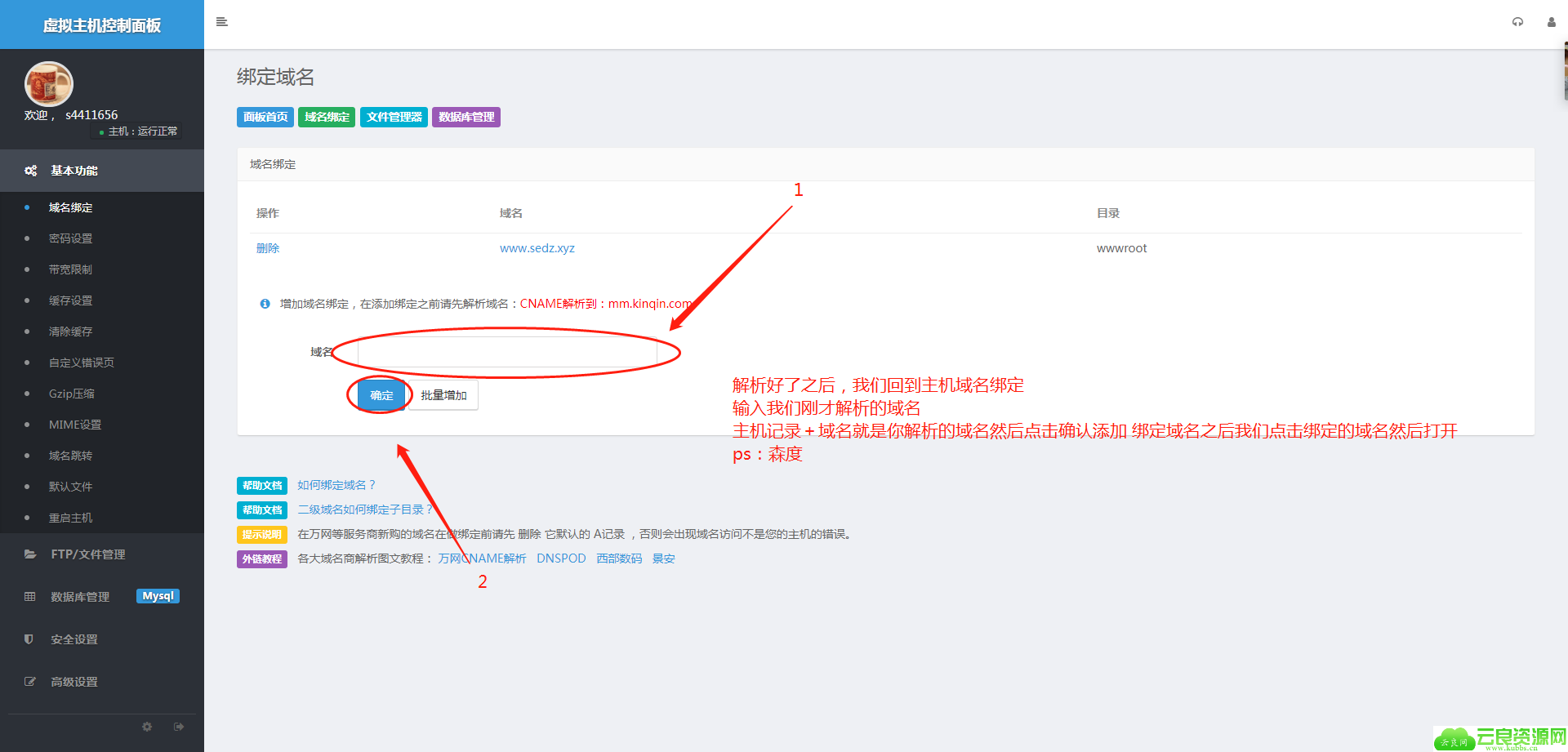This screenshot has height=752, width=1568.
Task: Select 域名绑定 in the sidebar
Action: (x=70, y=207)
